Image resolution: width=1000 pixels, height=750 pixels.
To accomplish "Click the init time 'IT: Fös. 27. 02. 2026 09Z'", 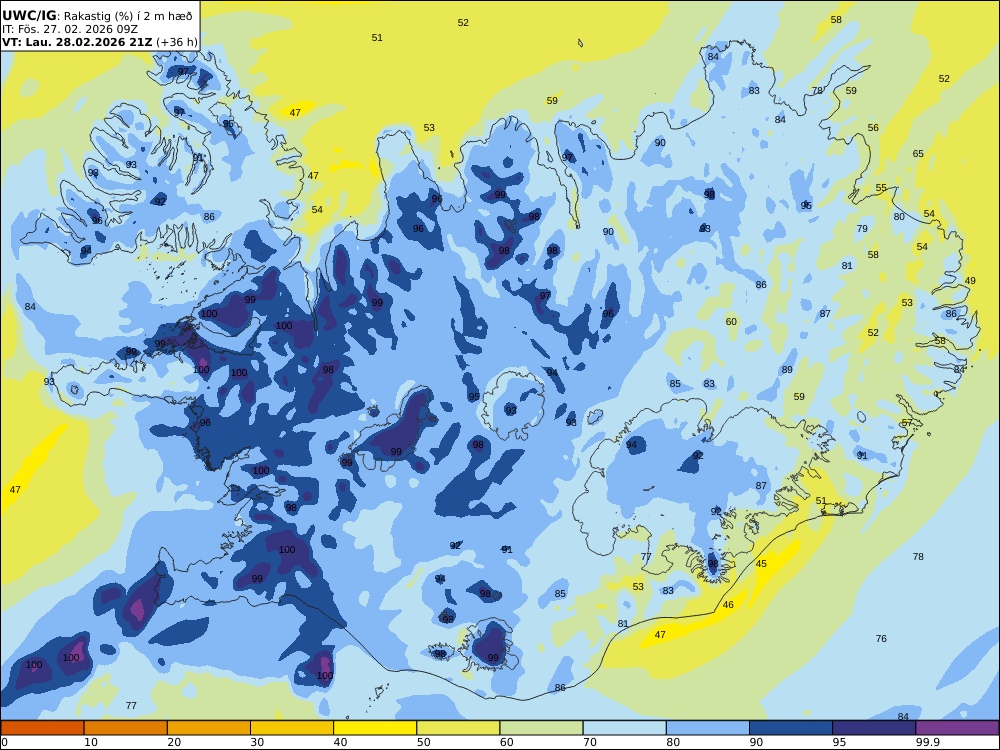I will pos(70,29).
